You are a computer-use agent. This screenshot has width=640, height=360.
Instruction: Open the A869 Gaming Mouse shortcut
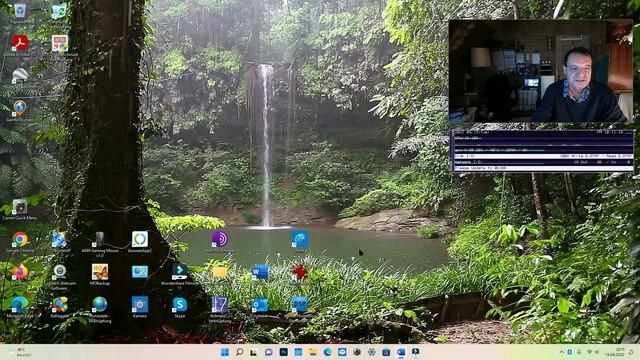point(99,239)
